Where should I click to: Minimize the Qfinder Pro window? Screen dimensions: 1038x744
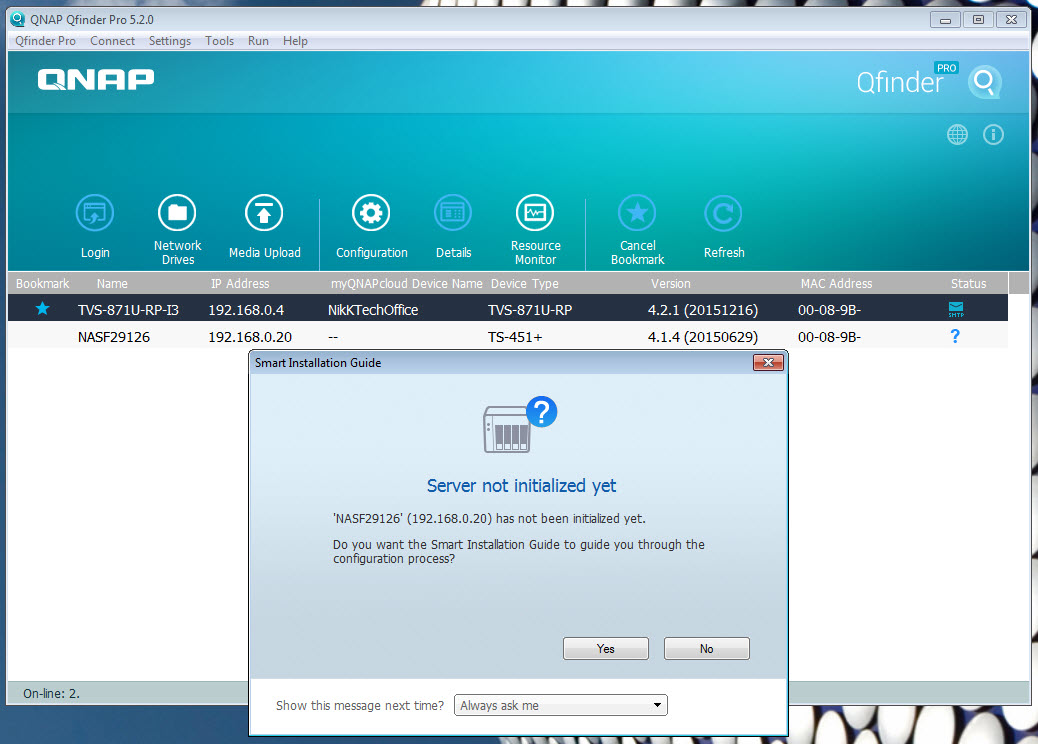tap(945, 20)
